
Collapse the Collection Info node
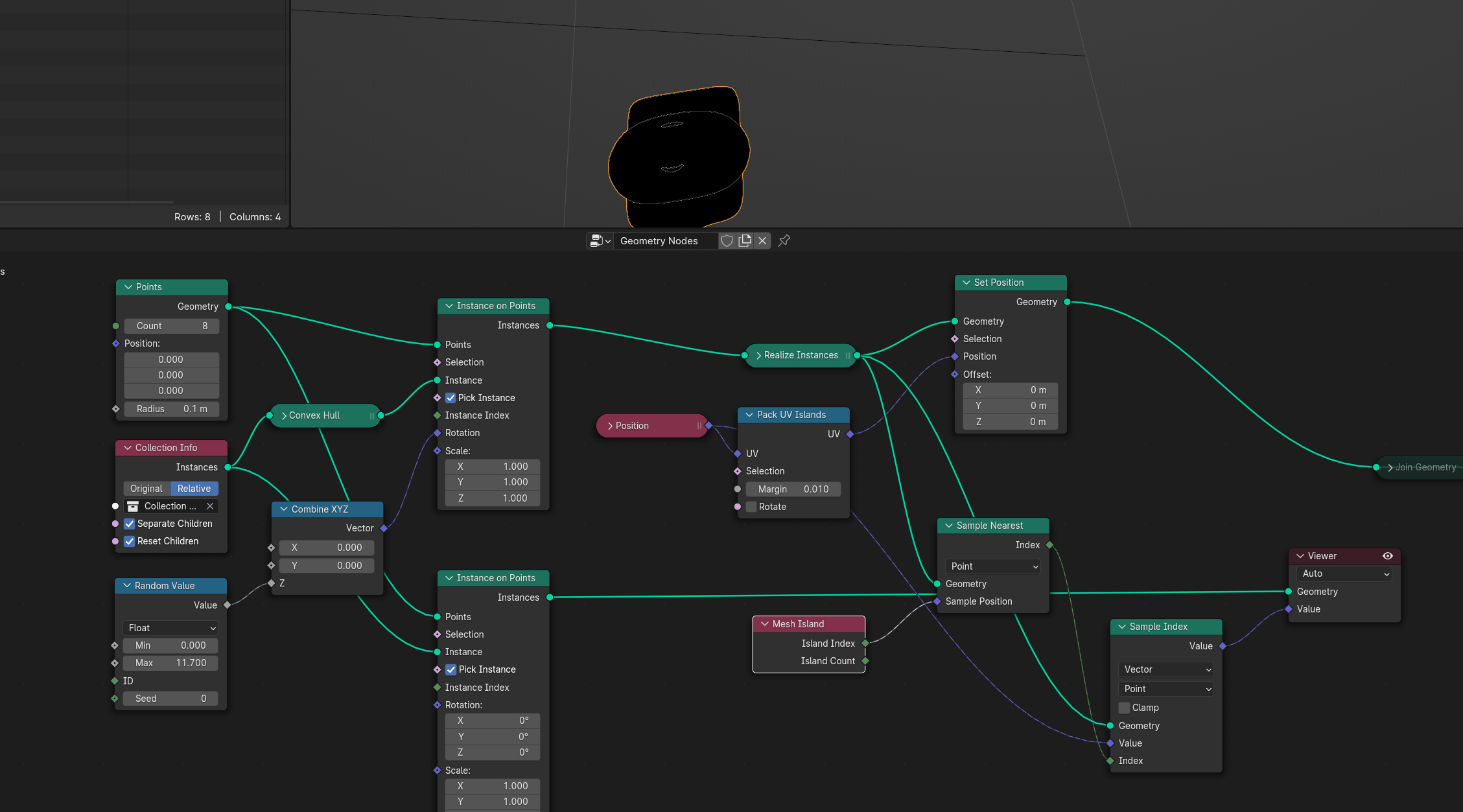pyautogui.click(x=127, y=448)
